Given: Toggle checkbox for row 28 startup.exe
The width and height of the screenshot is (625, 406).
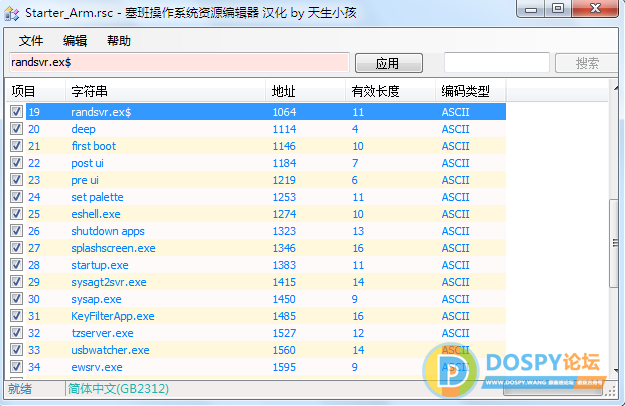Looking at the screenshot, I should pos(16,265).
